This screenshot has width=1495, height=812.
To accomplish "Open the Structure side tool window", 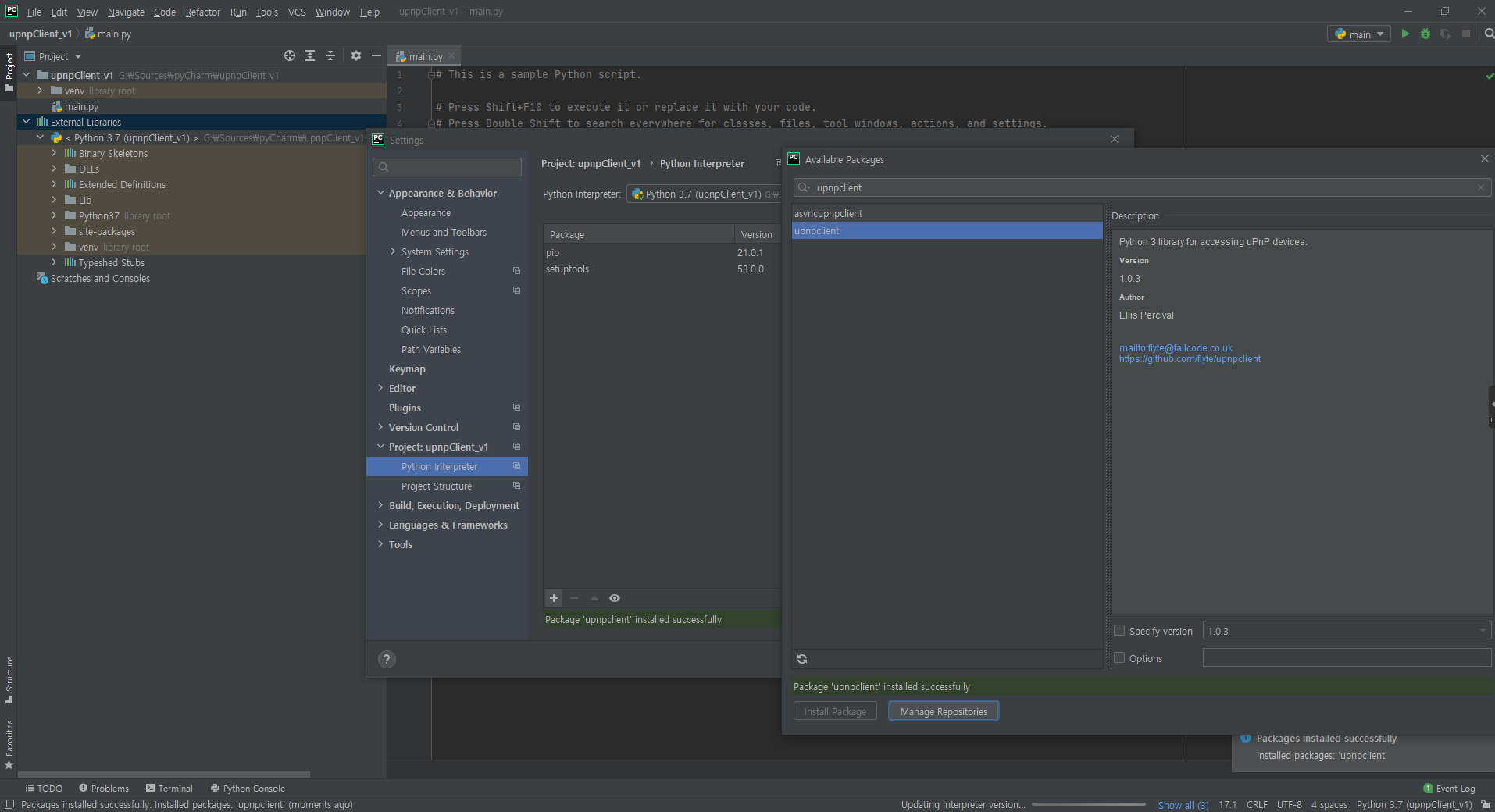I will [9, 679].
